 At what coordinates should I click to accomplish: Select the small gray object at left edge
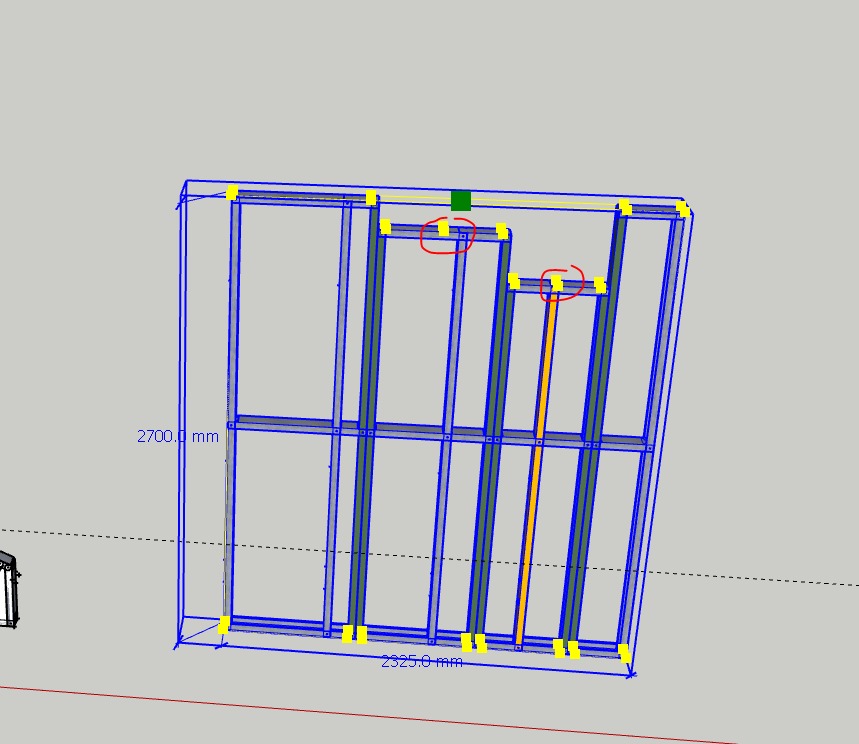(x=9, y=590)
